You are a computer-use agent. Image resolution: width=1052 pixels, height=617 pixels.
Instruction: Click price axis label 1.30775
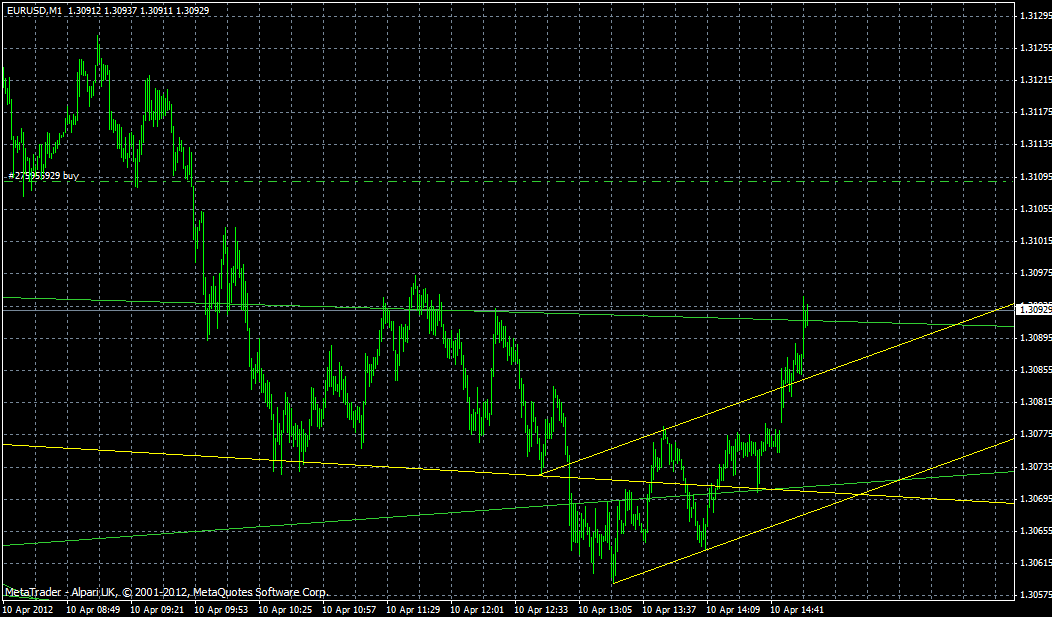click(x=1034, y=433)
